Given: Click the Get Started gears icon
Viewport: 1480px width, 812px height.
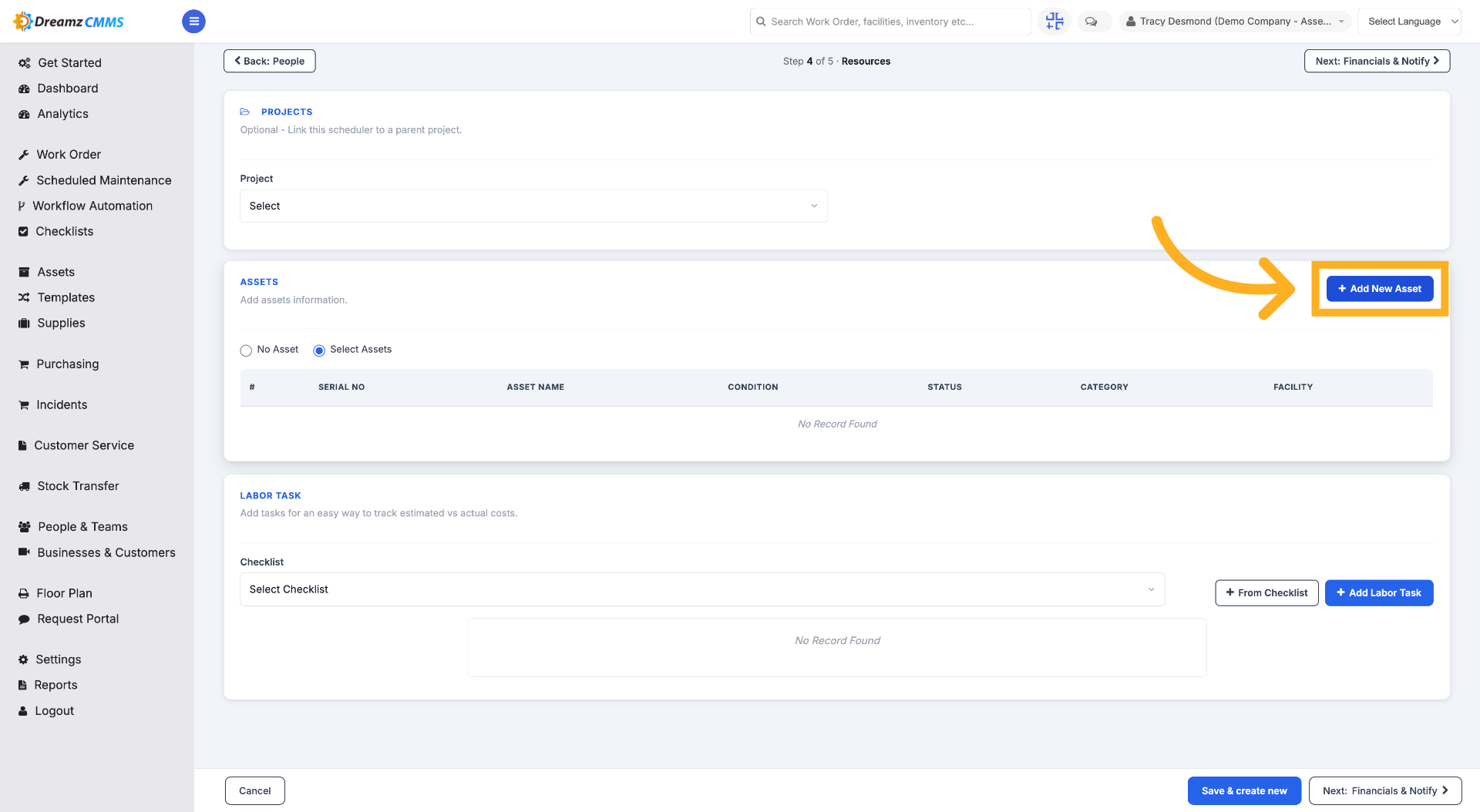Looking at the screenshot, I should click(x=25, y=63).
